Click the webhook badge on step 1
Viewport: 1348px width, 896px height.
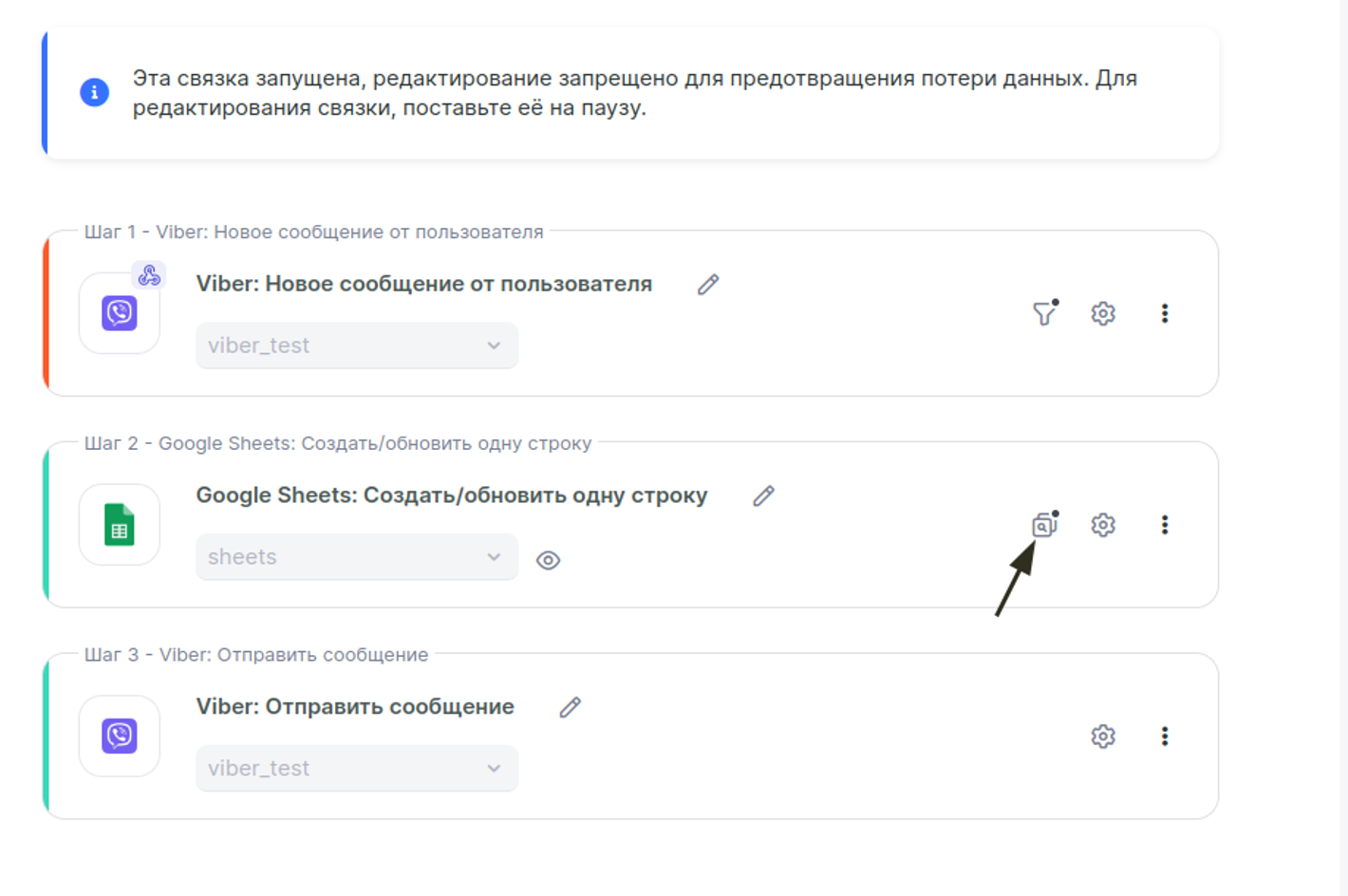(149, 275)
